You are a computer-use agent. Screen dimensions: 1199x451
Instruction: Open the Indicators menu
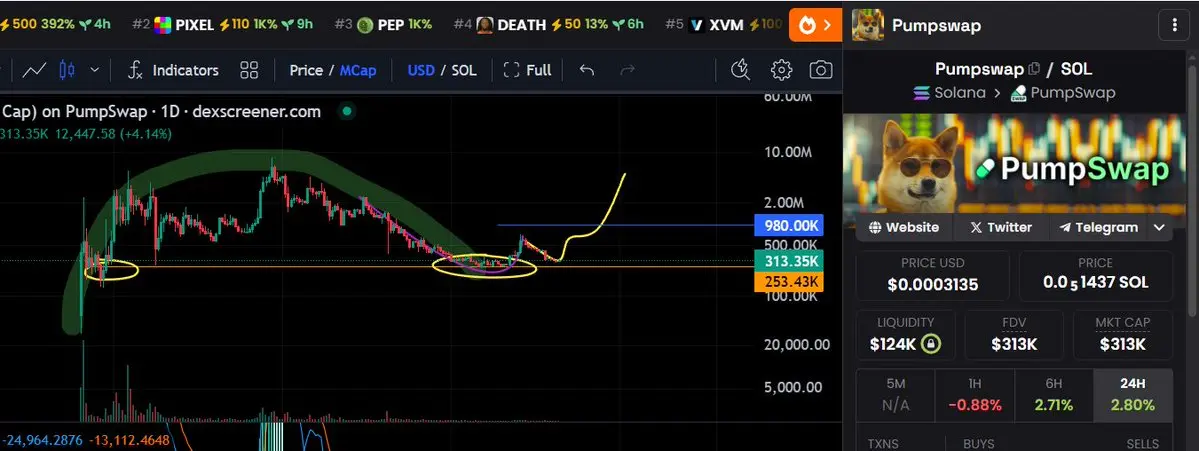point(173,70)
